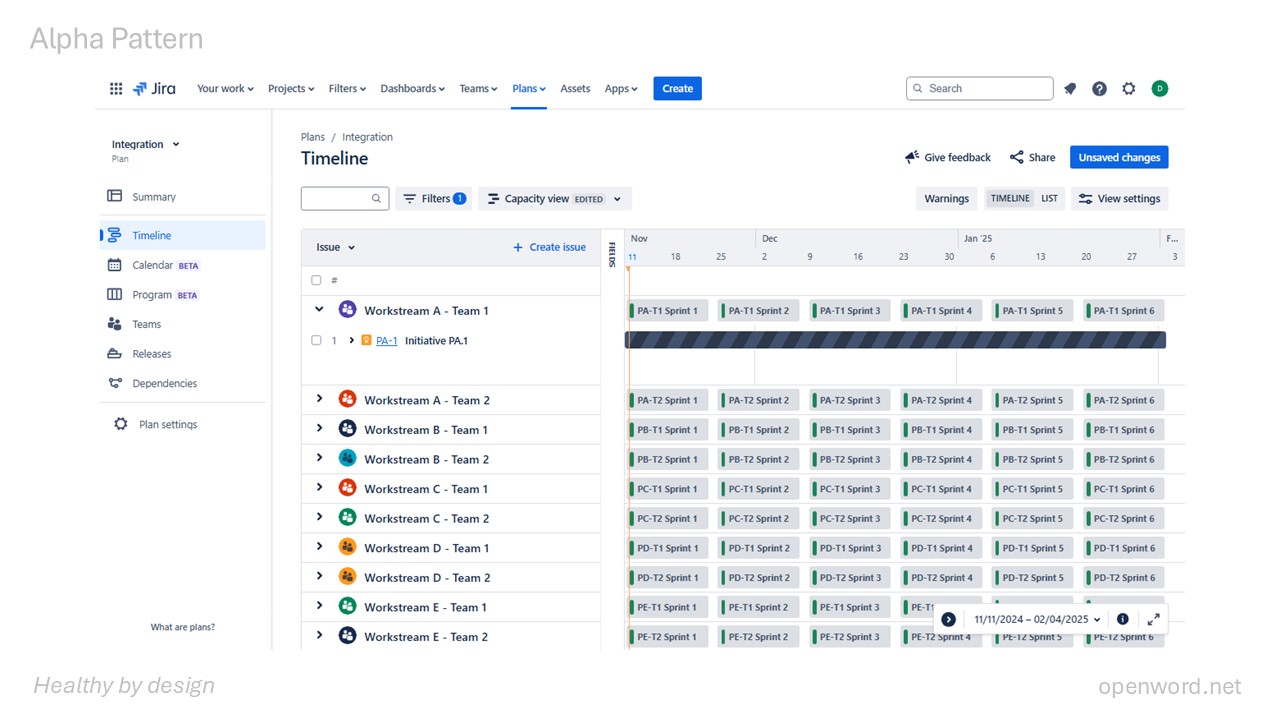This screenshot has width=1280, height=720.
Task: Click the orange PA-1 issue type icon
Action: click(366, 340)
